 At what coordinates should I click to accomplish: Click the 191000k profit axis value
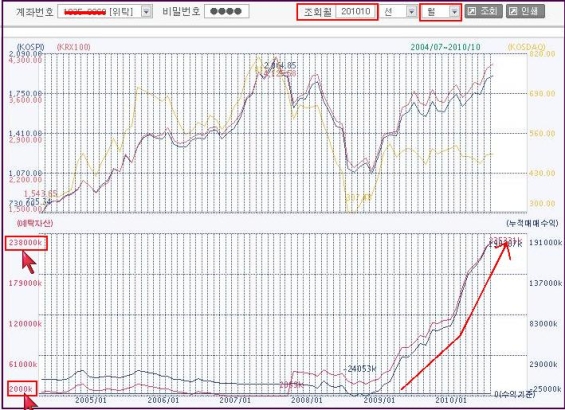(x=545, y=242)
